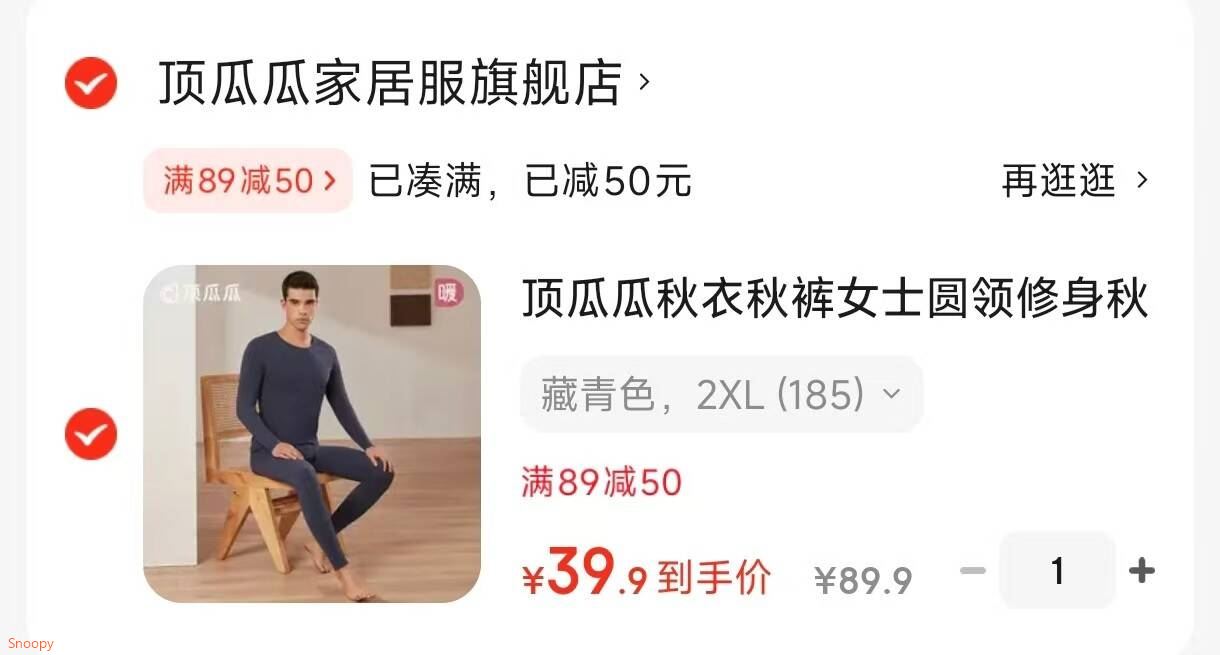This screenshot has width=1220, height=655.
Task: Tap the chevron next to store name
Action: coord(644,82)
